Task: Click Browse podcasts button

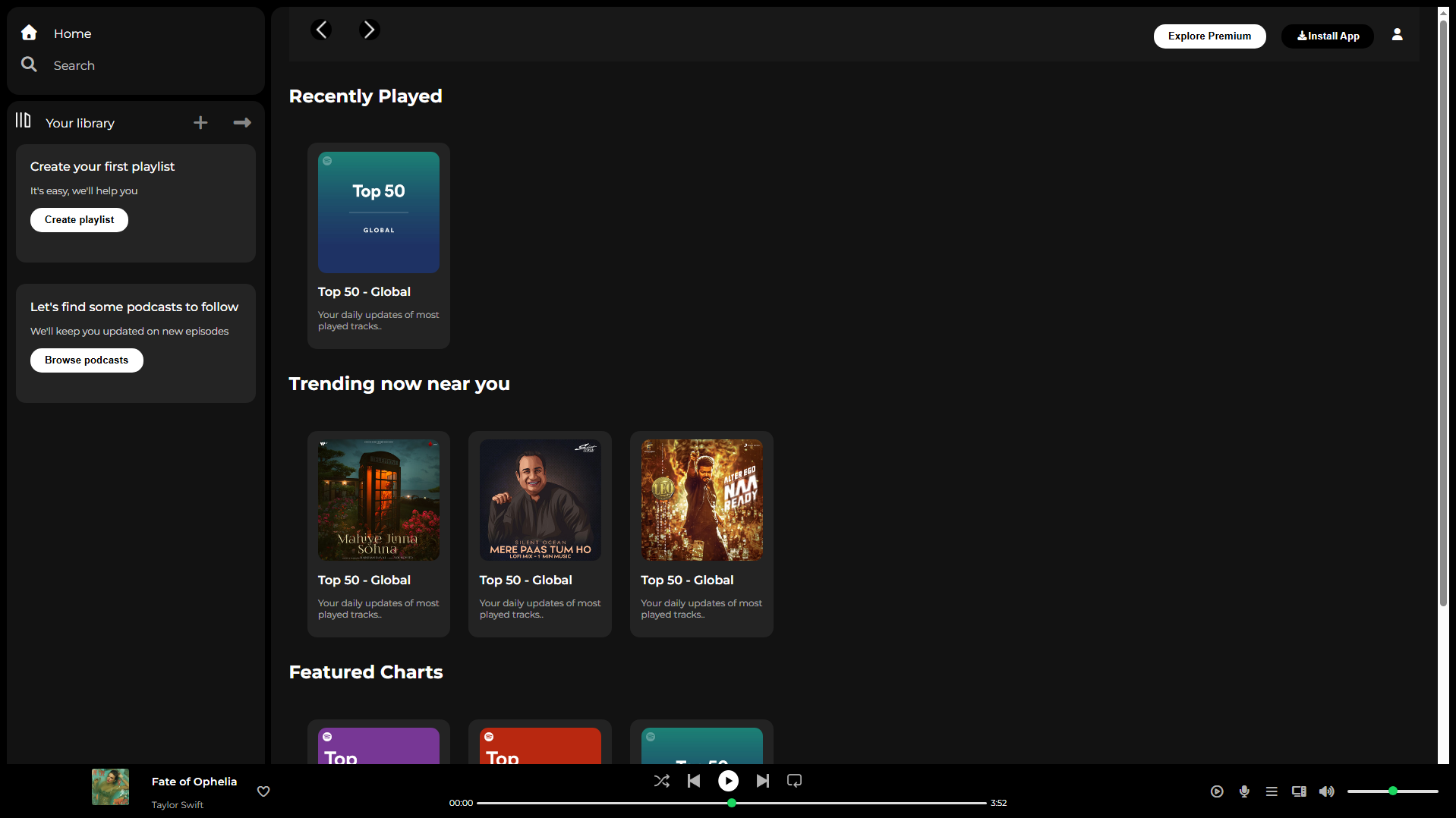Action: (87, 360)
